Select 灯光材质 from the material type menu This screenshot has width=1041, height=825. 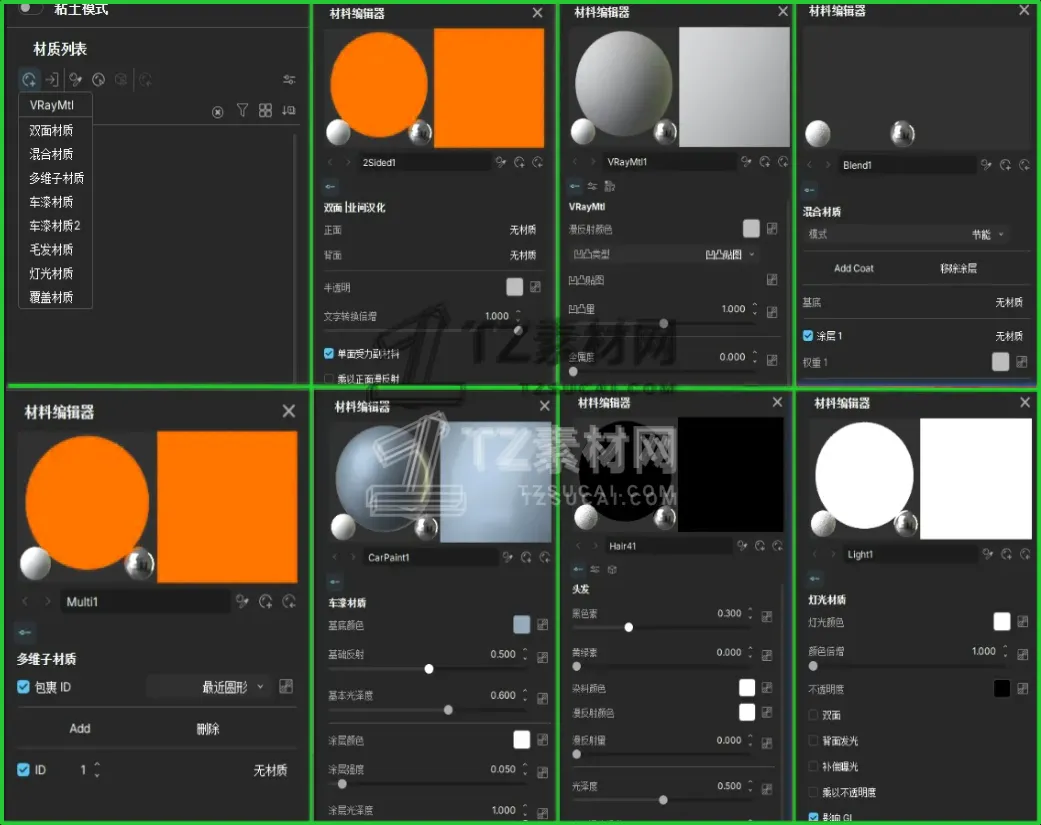(x=51, y=273)
